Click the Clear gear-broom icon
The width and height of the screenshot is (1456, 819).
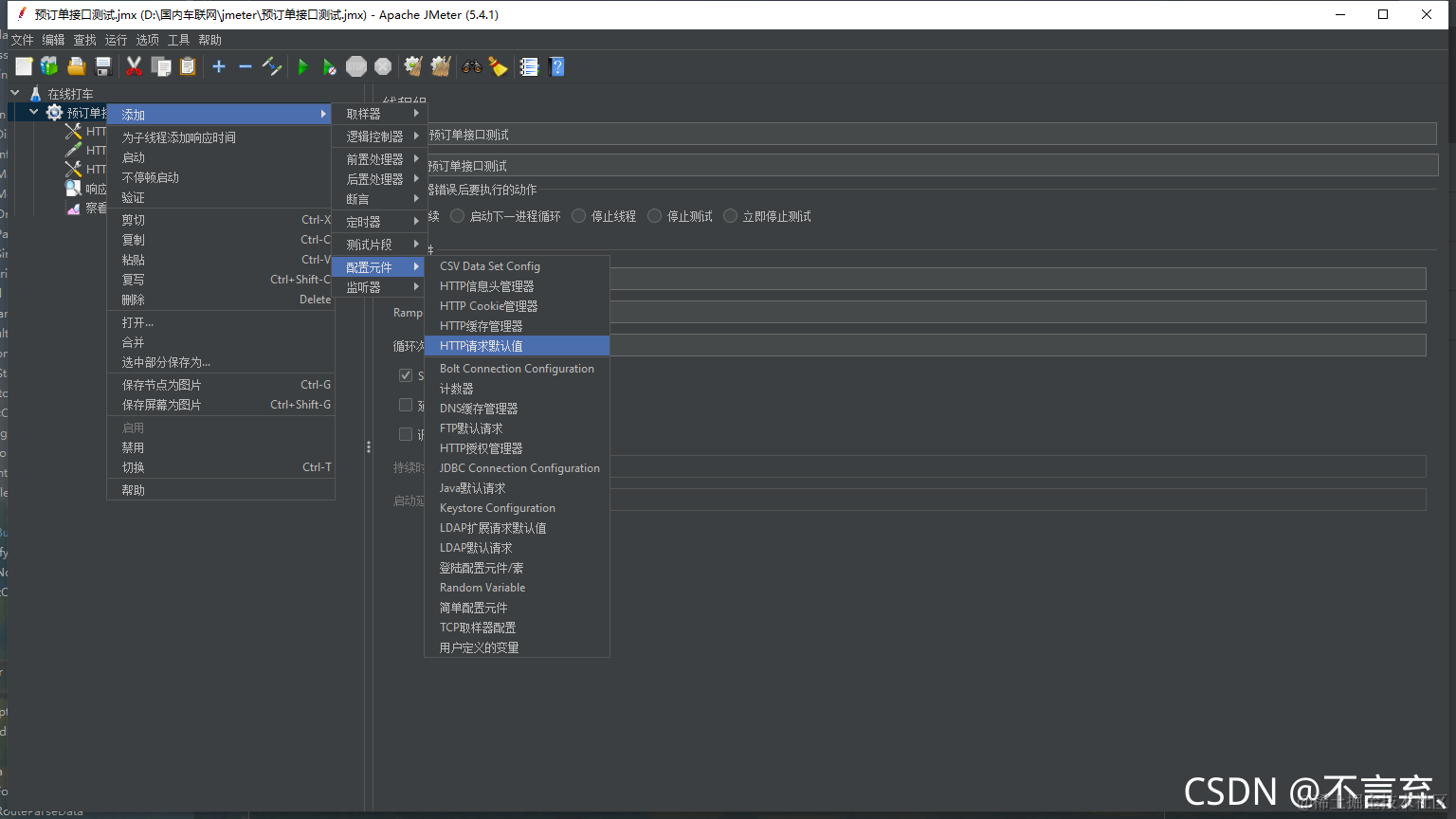pos(413,66)
